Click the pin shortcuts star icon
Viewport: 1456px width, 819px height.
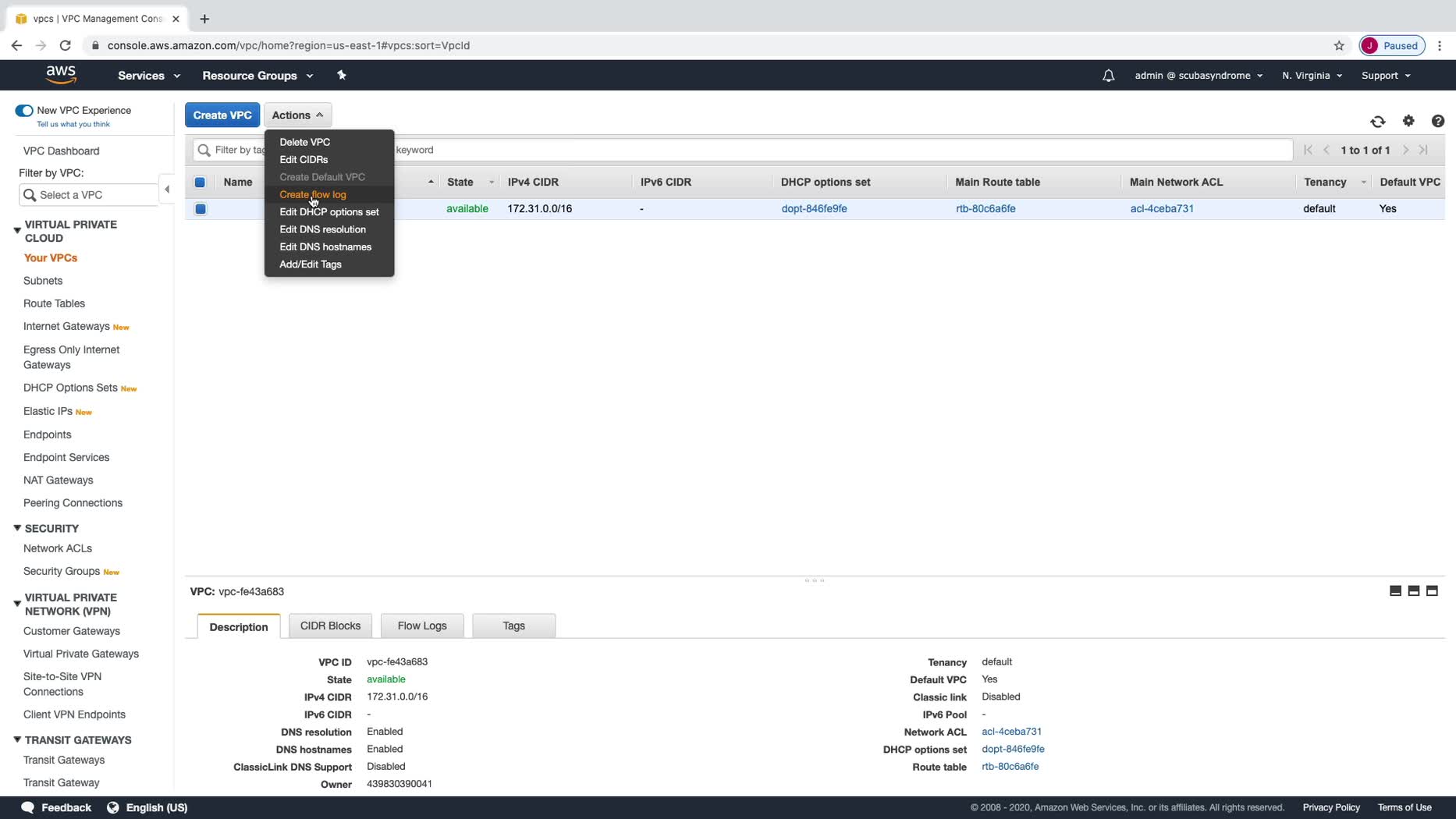pyautogui.click(x=341, y=75)
